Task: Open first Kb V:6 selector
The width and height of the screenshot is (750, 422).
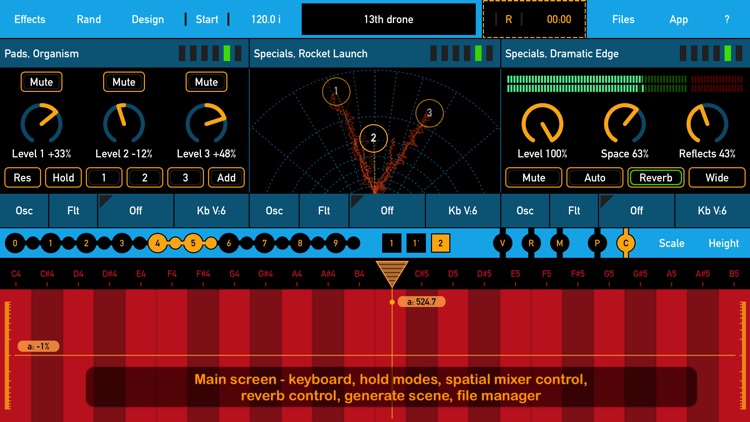Action: pyautogui.click(x=211, y=211)
